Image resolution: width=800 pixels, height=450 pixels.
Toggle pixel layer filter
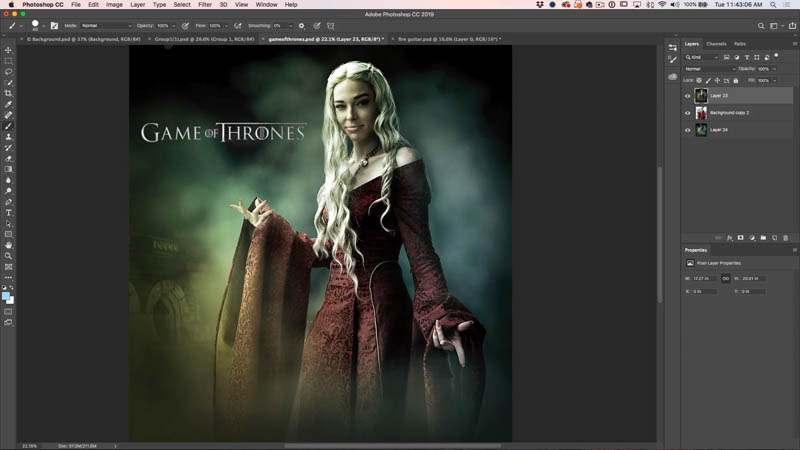click(727, 57)
